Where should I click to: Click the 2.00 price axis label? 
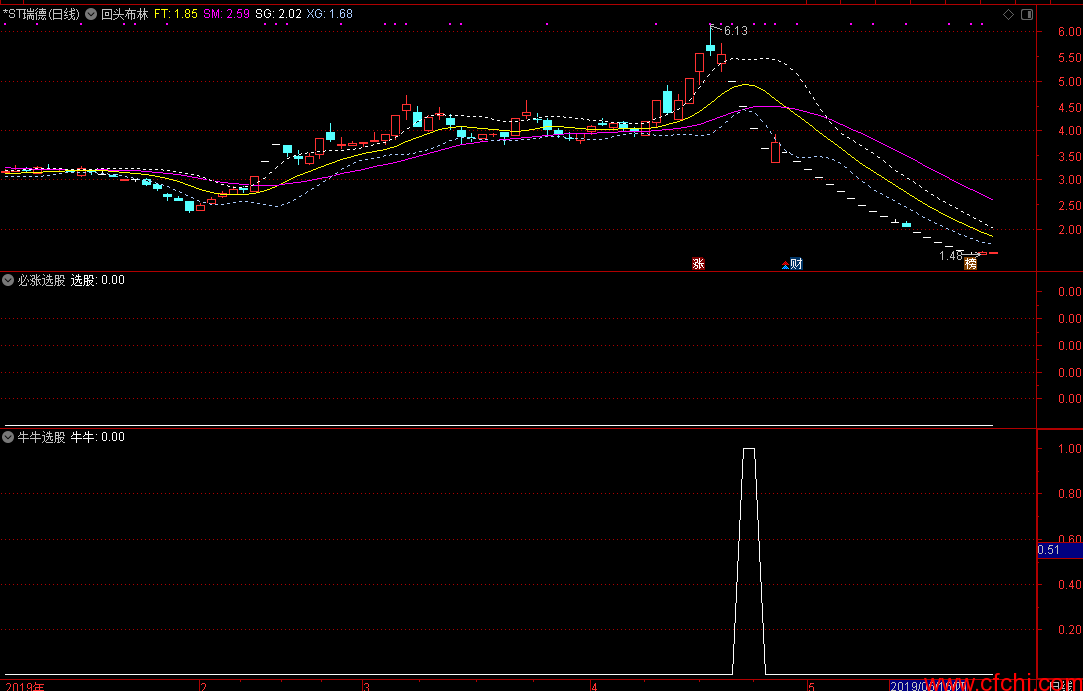(1070, 229)
